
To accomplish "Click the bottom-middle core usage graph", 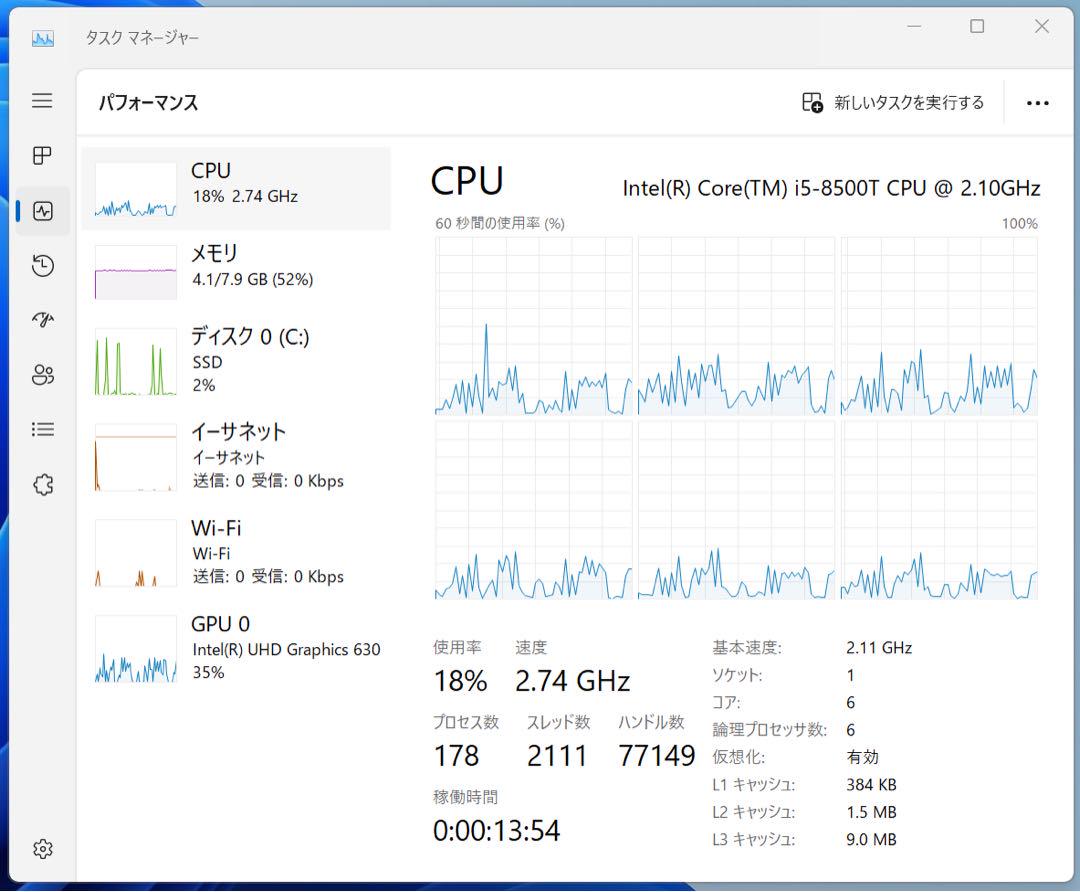I will [736, 510].
